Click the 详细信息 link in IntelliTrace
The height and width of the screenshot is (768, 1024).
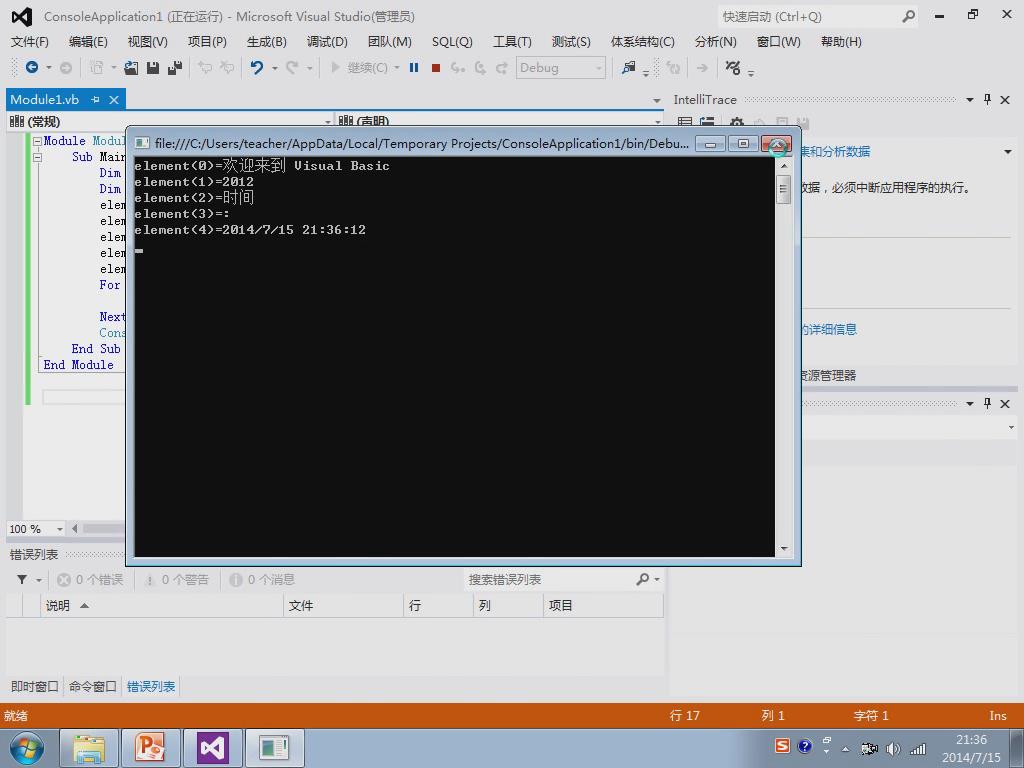pos(829,330)
